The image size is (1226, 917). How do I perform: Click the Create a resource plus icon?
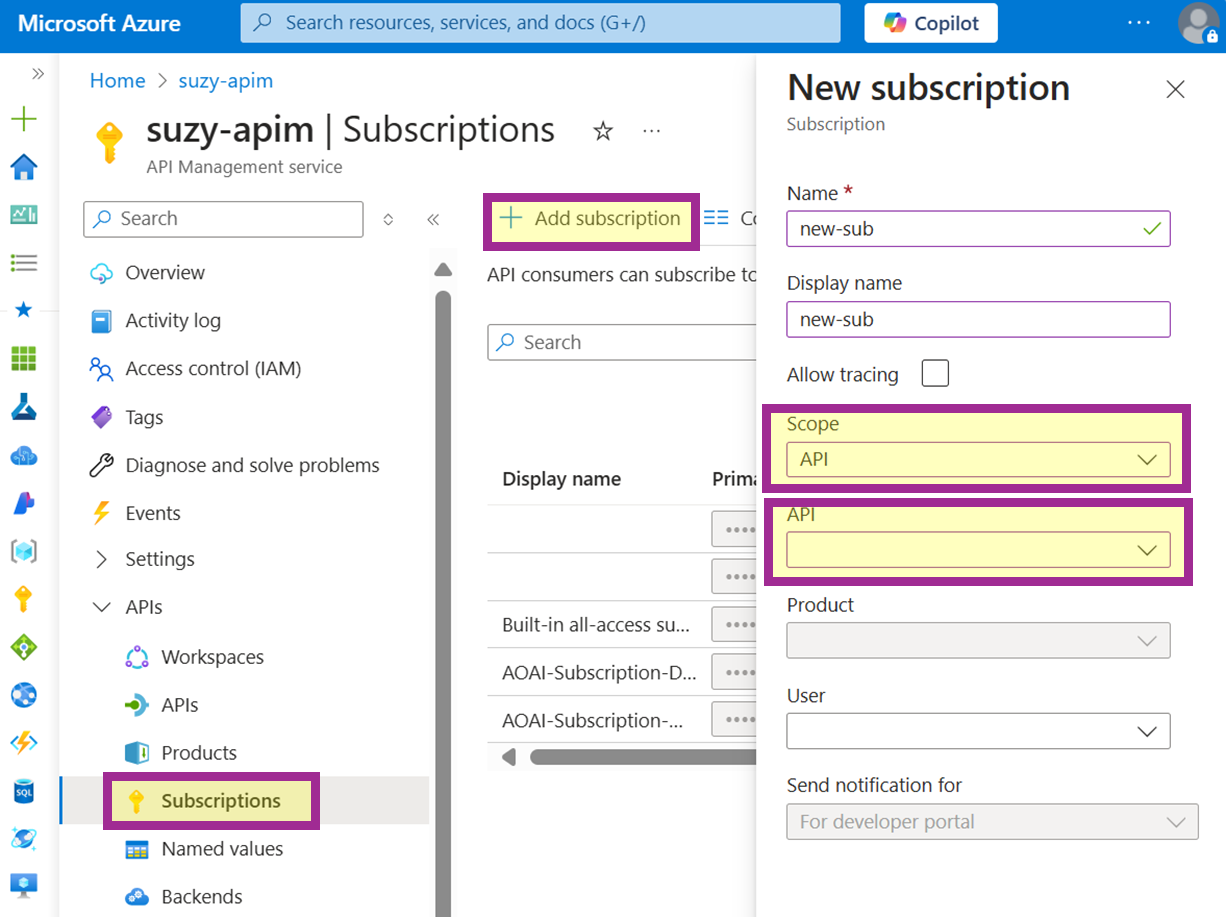(24, 120)
